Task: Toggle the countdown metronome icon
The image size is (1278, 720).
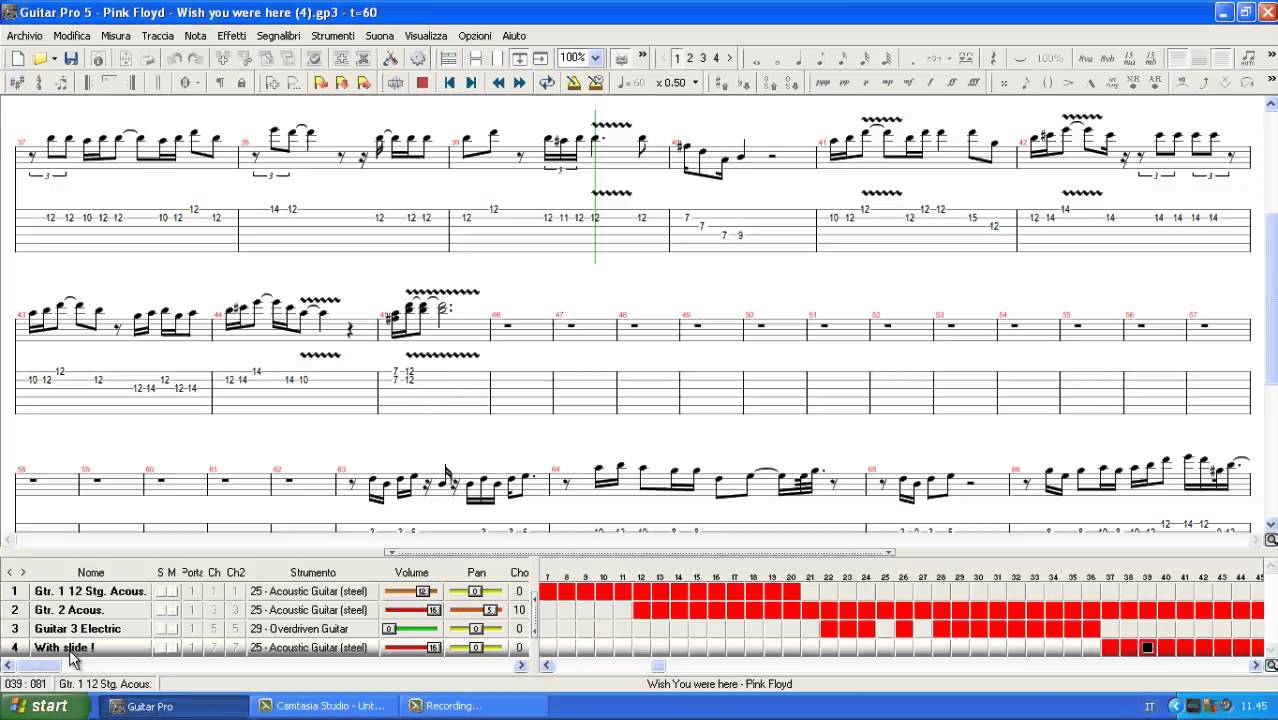Action: pyautogui.click(x=595, y=83)
